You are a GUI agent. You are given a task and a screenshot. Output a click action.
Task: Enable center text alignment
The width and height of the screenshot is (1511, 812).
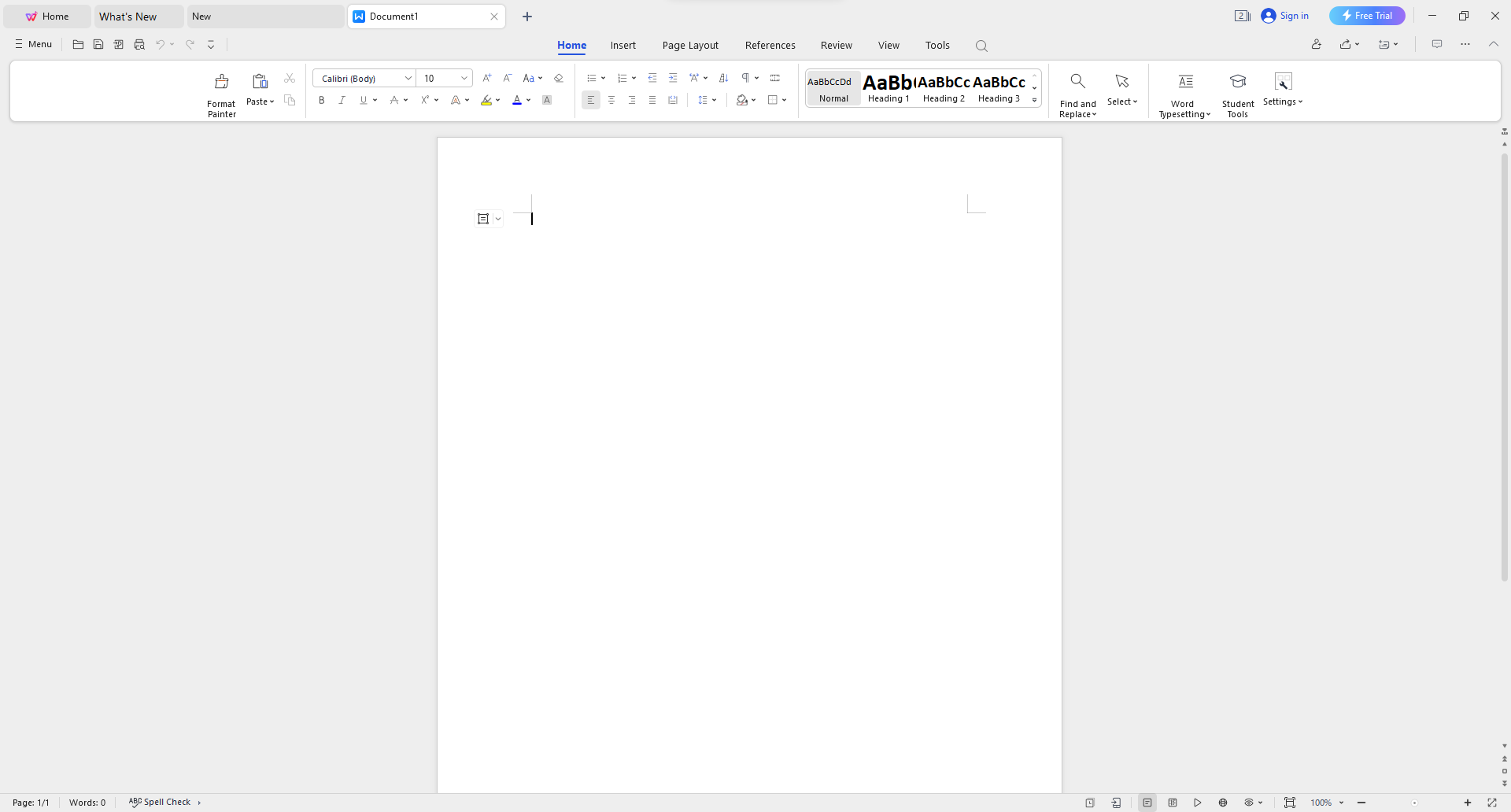pos(611,100)
